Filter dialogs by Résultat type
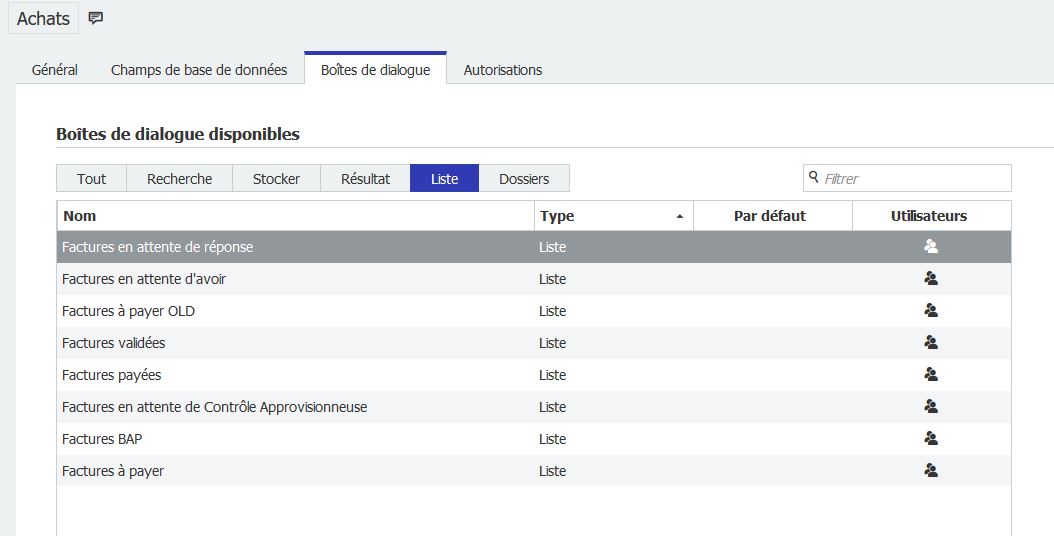Screen dimensions: 1054x536 (x=365, y=179)
